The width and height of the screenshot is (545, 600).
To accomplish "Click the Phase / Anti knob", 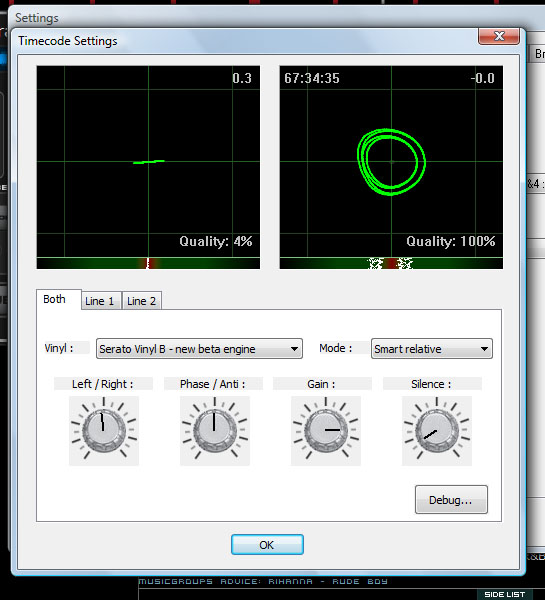I will [x=215, y=431].
